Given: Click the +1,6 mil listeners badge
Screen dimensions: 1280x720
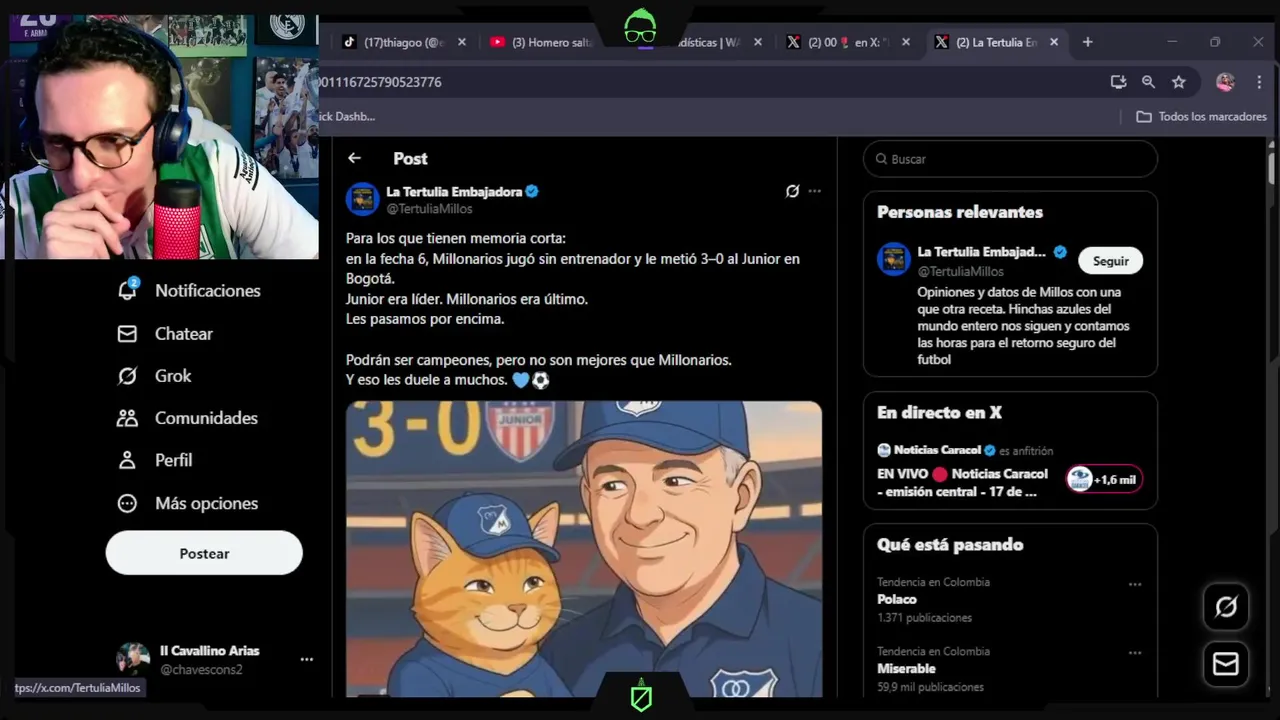Looking at the screenshot, I should pyautogui.click(x=1104, y=479).
